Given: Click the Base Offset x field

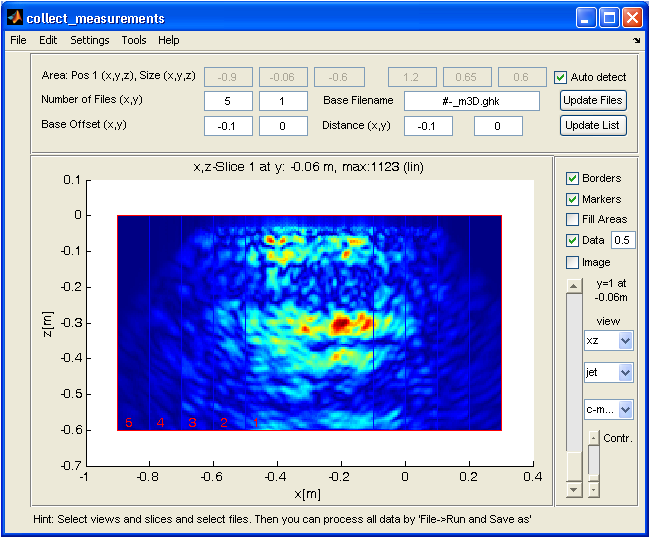Looking at the screenshot, I should click(228, 126).
